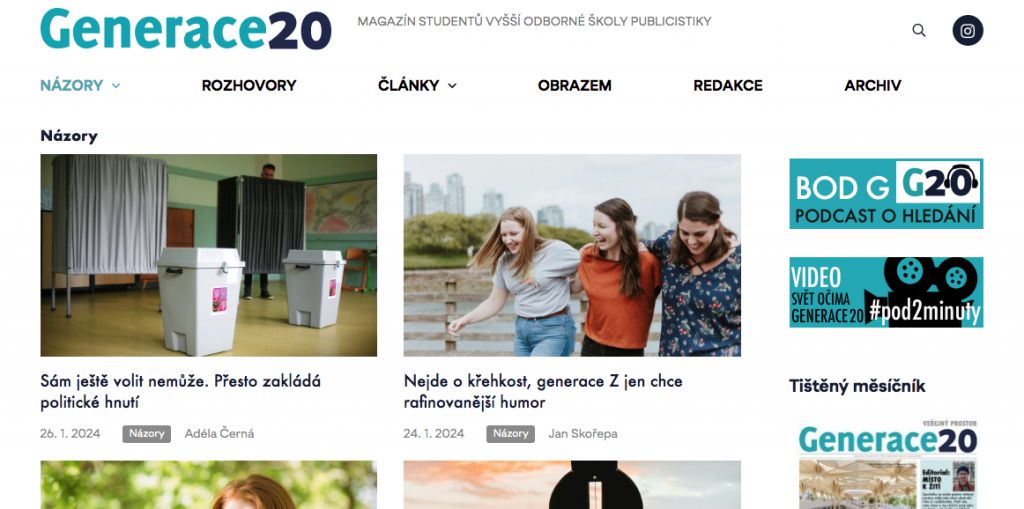Open author Jan Skořepa's link
The image size is (1024, 509).
click(x=583, y=434)
